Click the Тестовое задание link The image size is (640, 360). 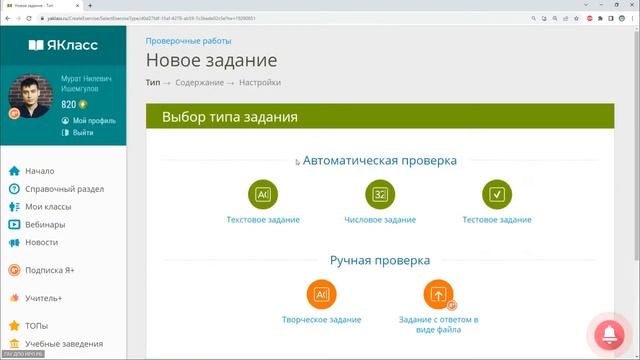coord(497,220)
